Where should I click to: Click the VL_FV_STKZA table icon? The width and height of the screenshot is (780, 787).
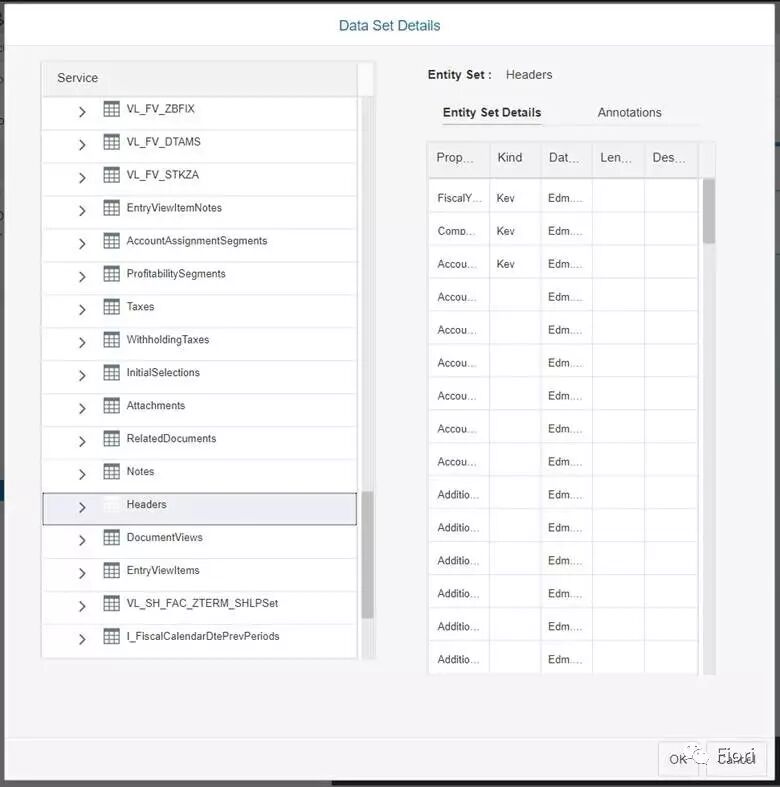tap(111, 175)
